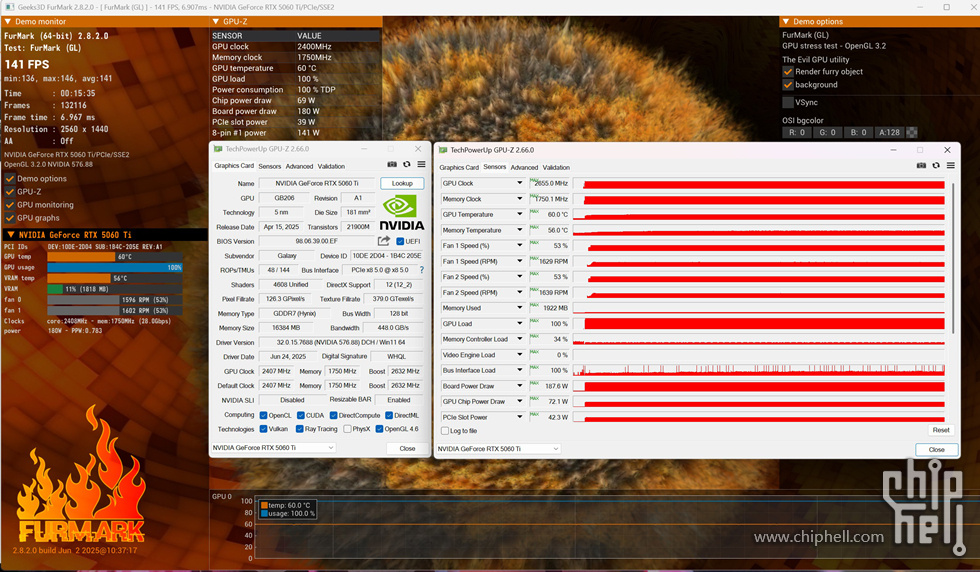980x572 pixels.
Task: Toggle UEFI checkbox in GPU-Z
Action: (400, 241)
